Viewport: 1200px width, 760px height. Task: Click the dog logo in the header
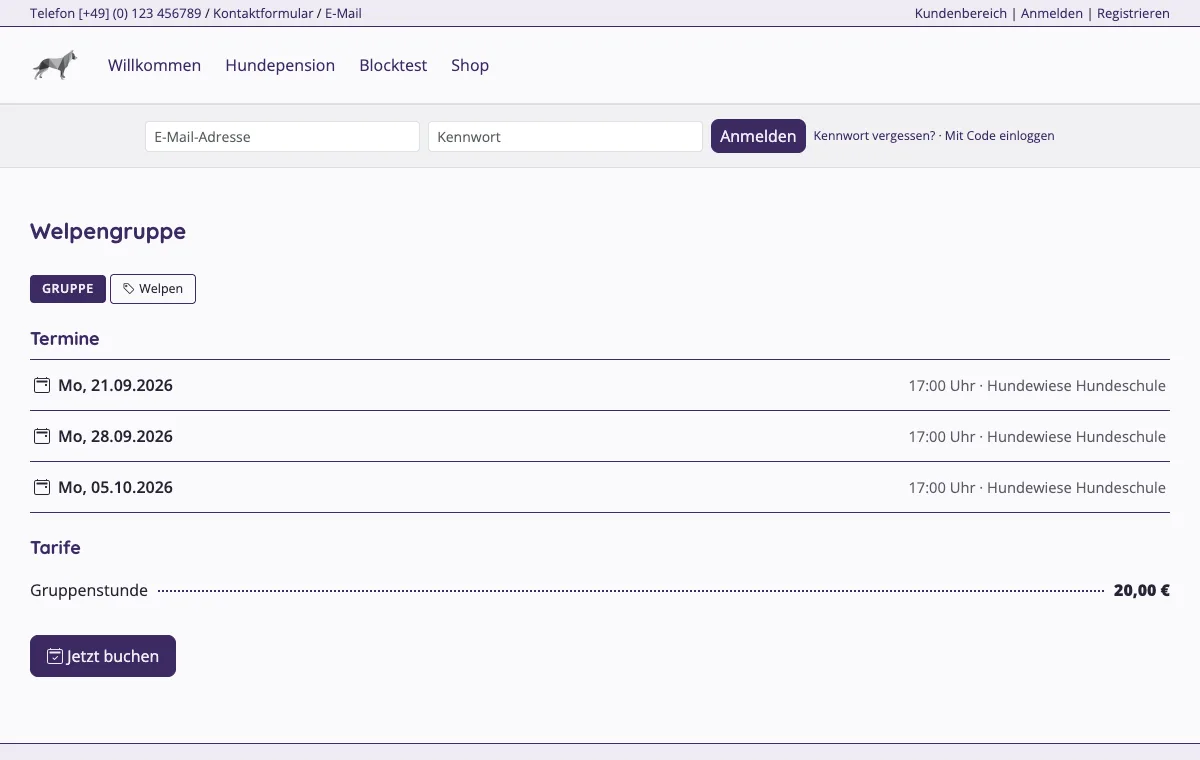click(x=55, y=65)
